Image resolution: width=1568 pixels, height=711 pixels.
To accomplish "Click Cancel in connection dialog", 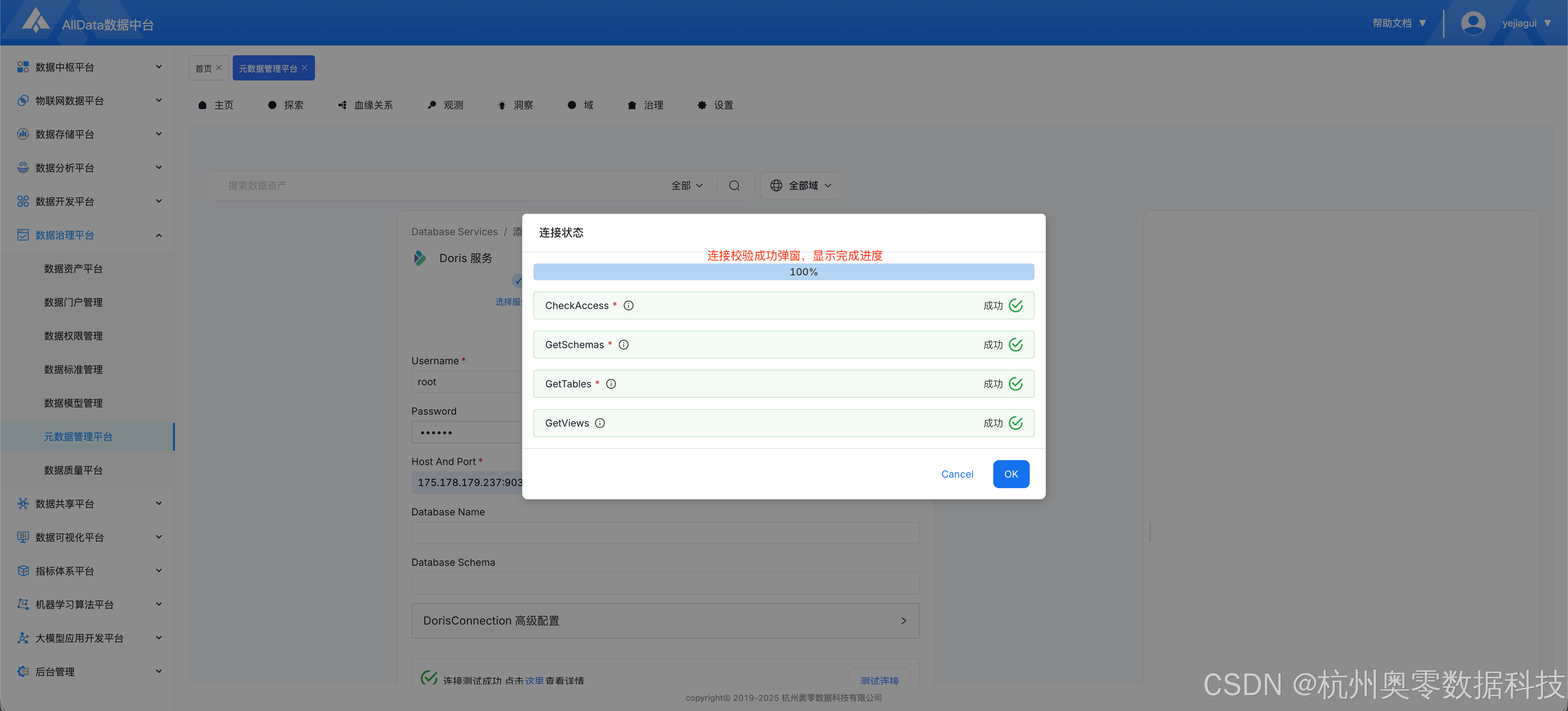I will pos(957,474).
